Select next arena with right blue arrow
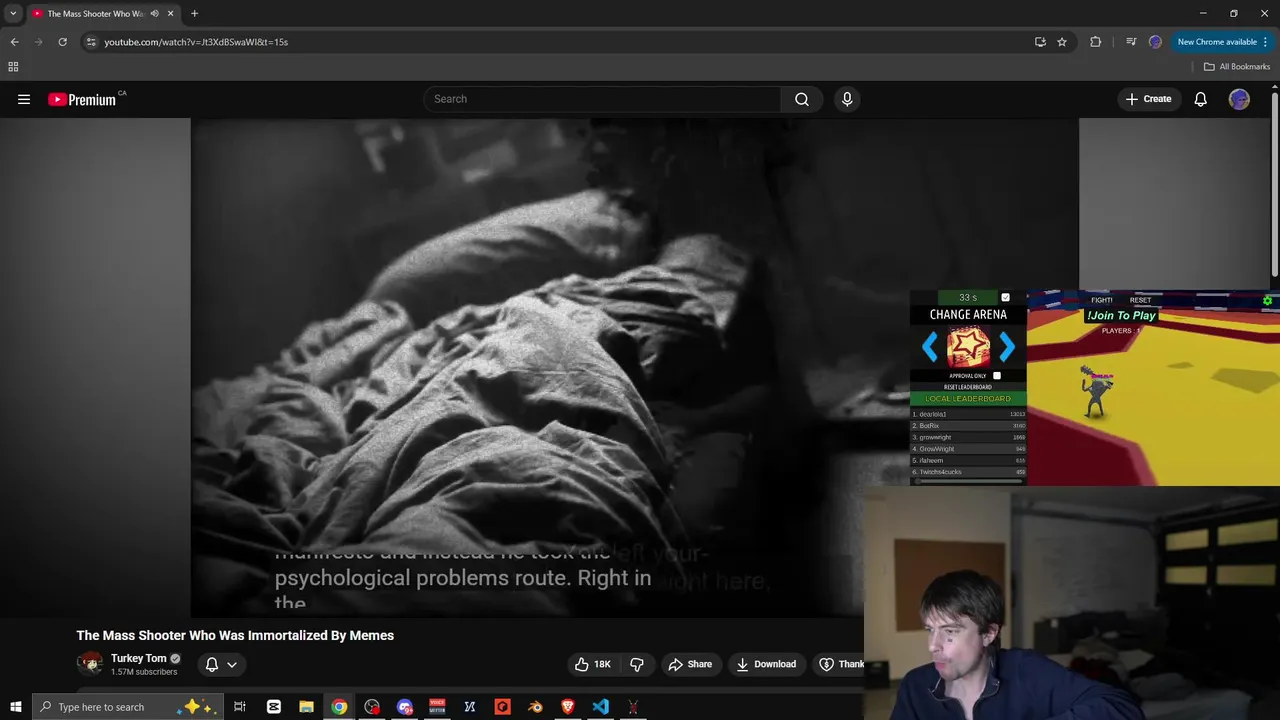The width and height of the screenshot is (1280, 720). click(1007, 347)
